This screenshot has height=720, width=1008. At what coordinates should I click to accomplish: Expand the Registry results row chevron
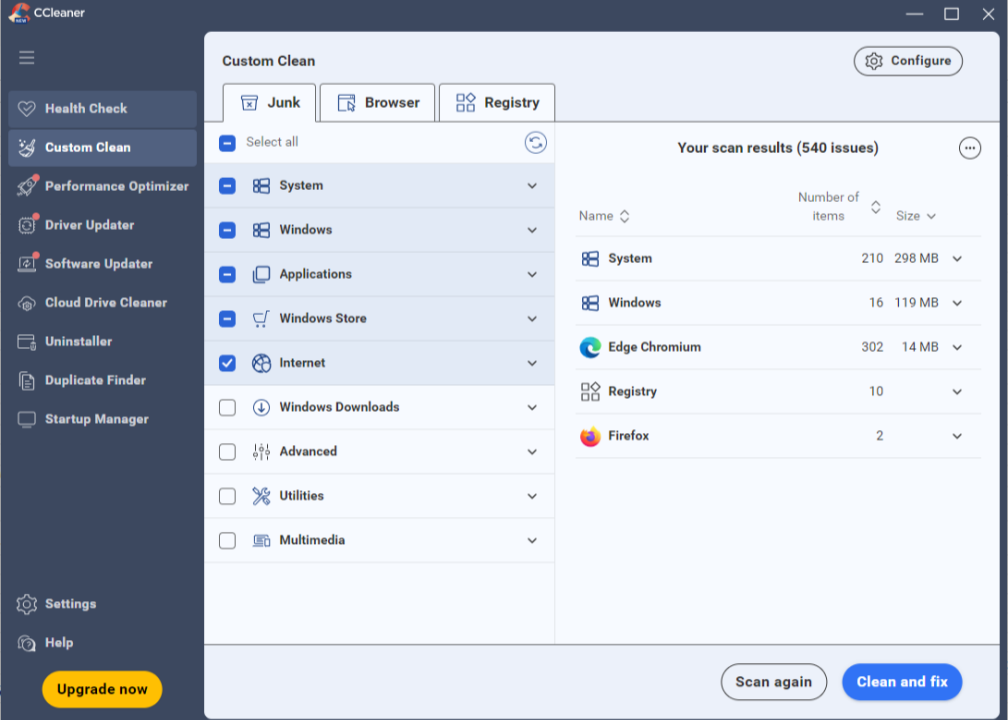point(957,392)
